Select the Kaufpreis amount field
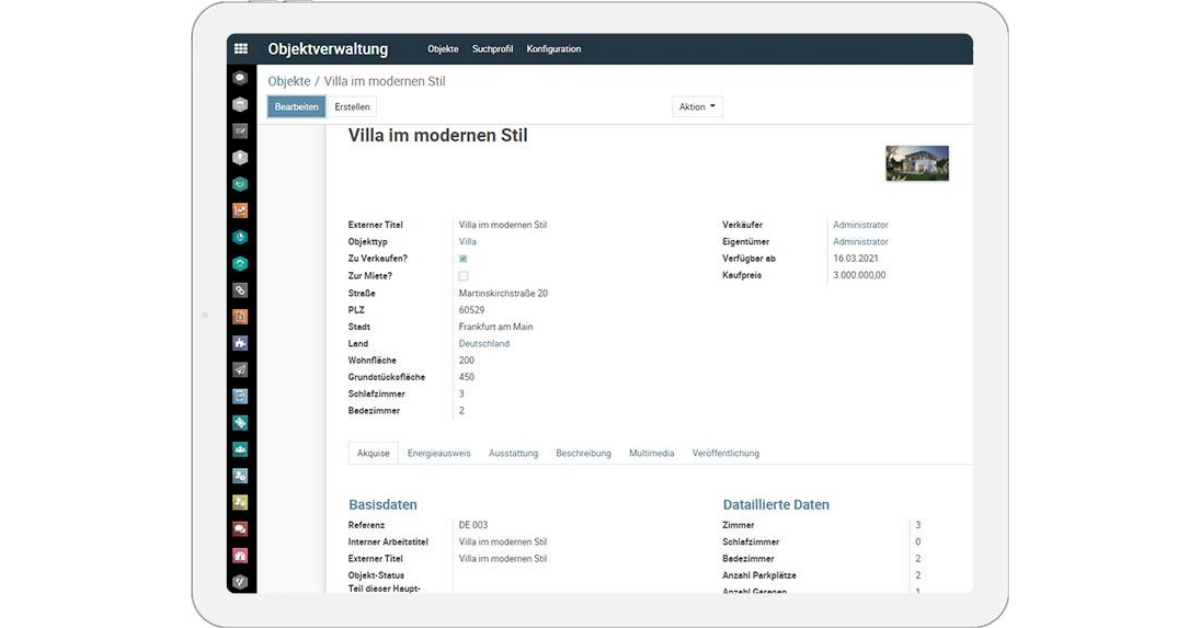1200x628 pixels. click(x=860, y=275)
